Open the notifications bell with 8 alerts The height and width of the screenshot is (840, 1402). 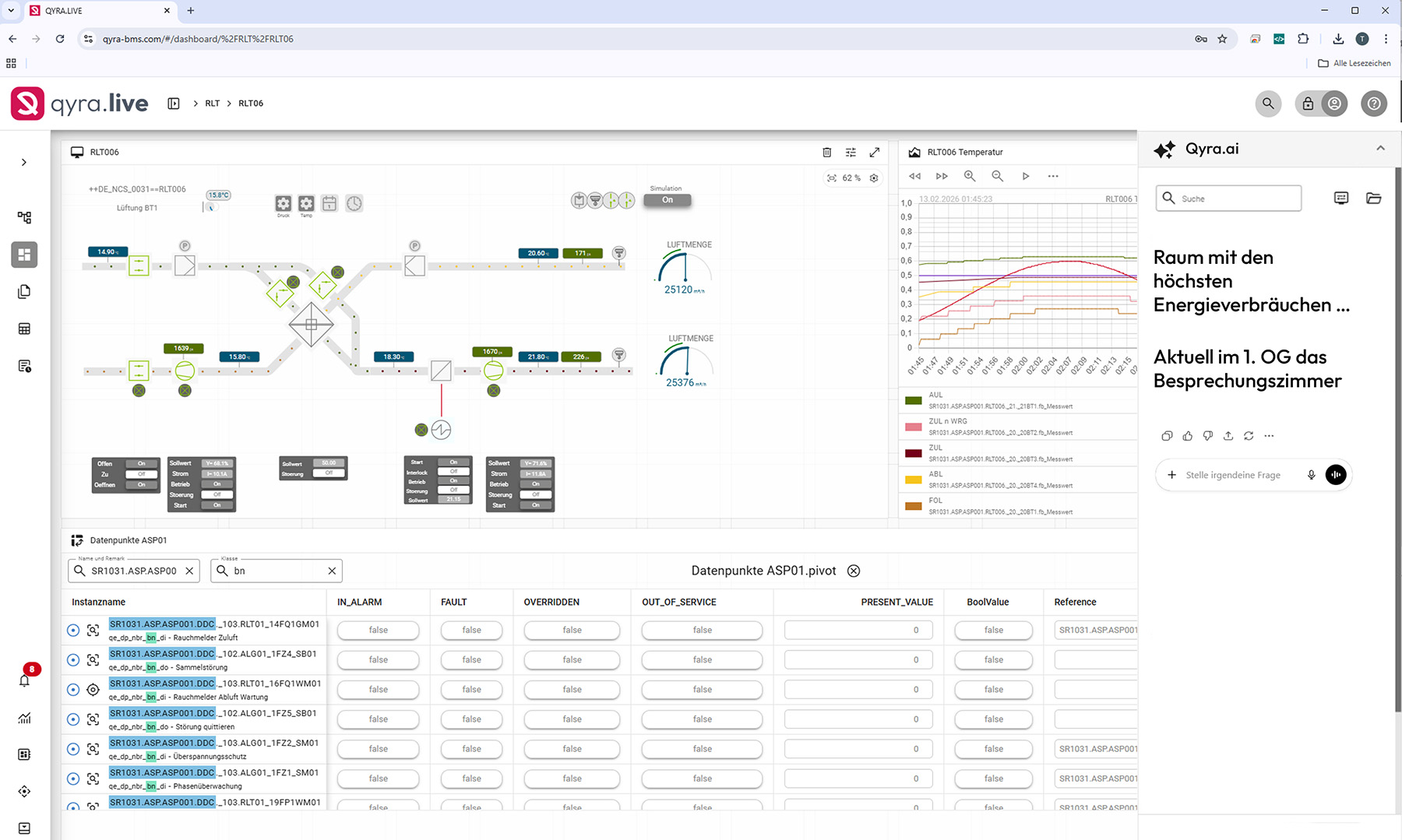pyautogui.click(x=25, y=680)
